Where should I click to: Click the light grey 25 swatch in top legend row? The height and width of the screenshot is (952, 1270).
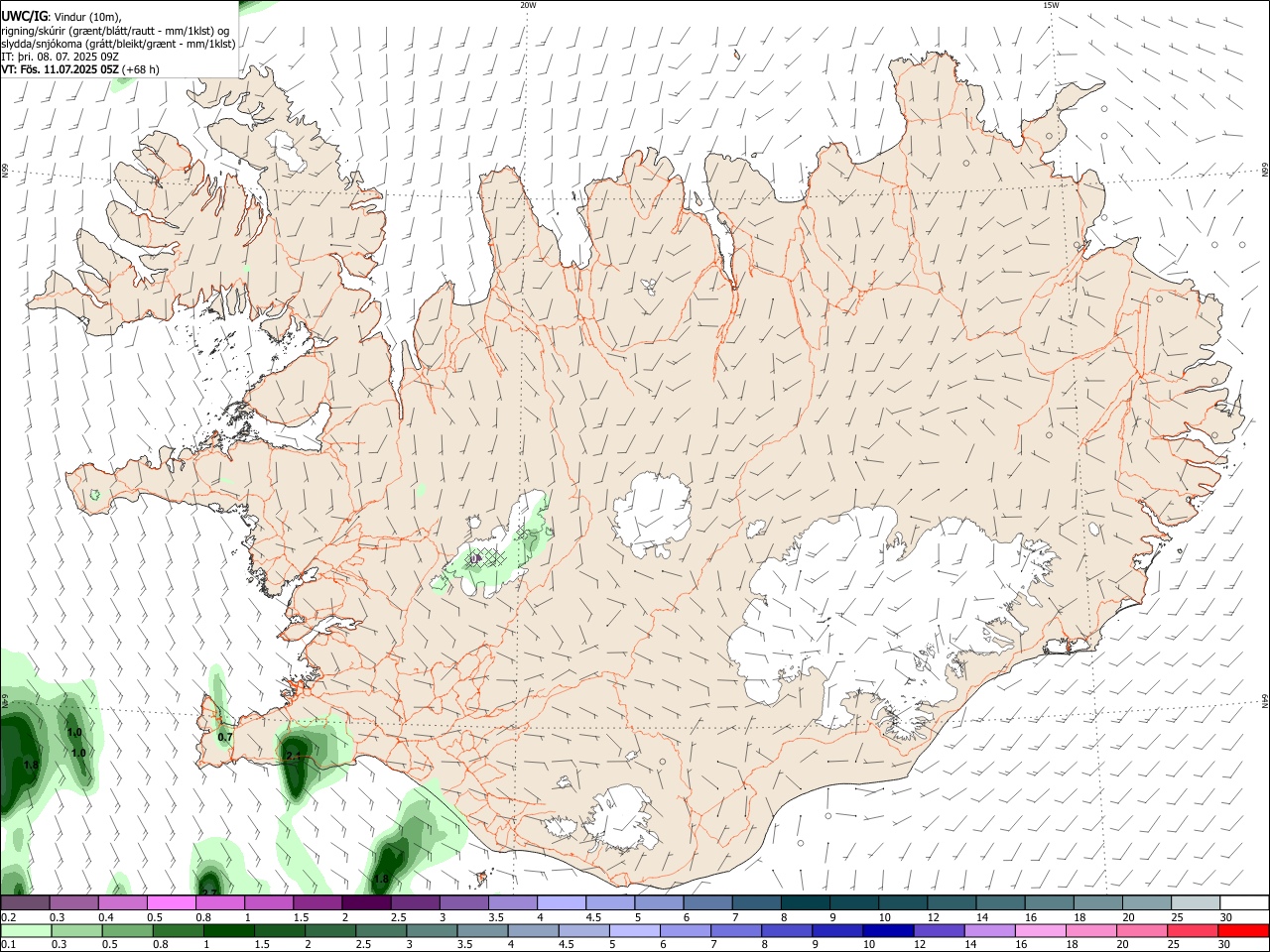click(1196, 902)
